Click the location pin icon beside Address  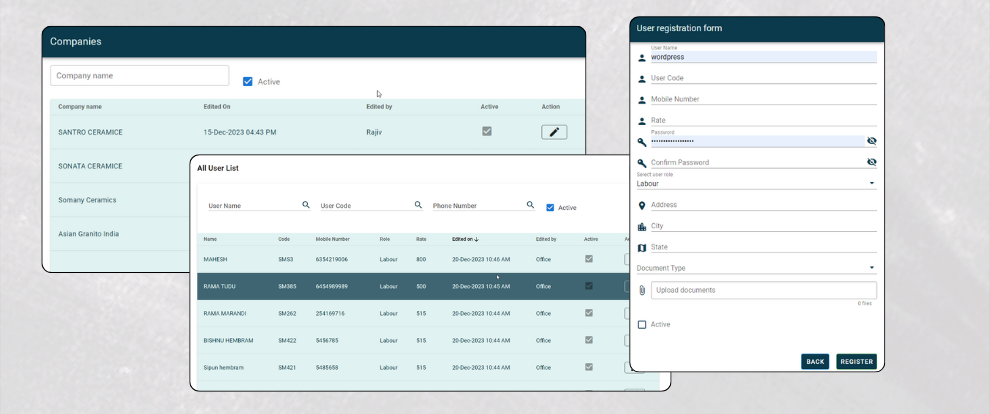(642, 205)
